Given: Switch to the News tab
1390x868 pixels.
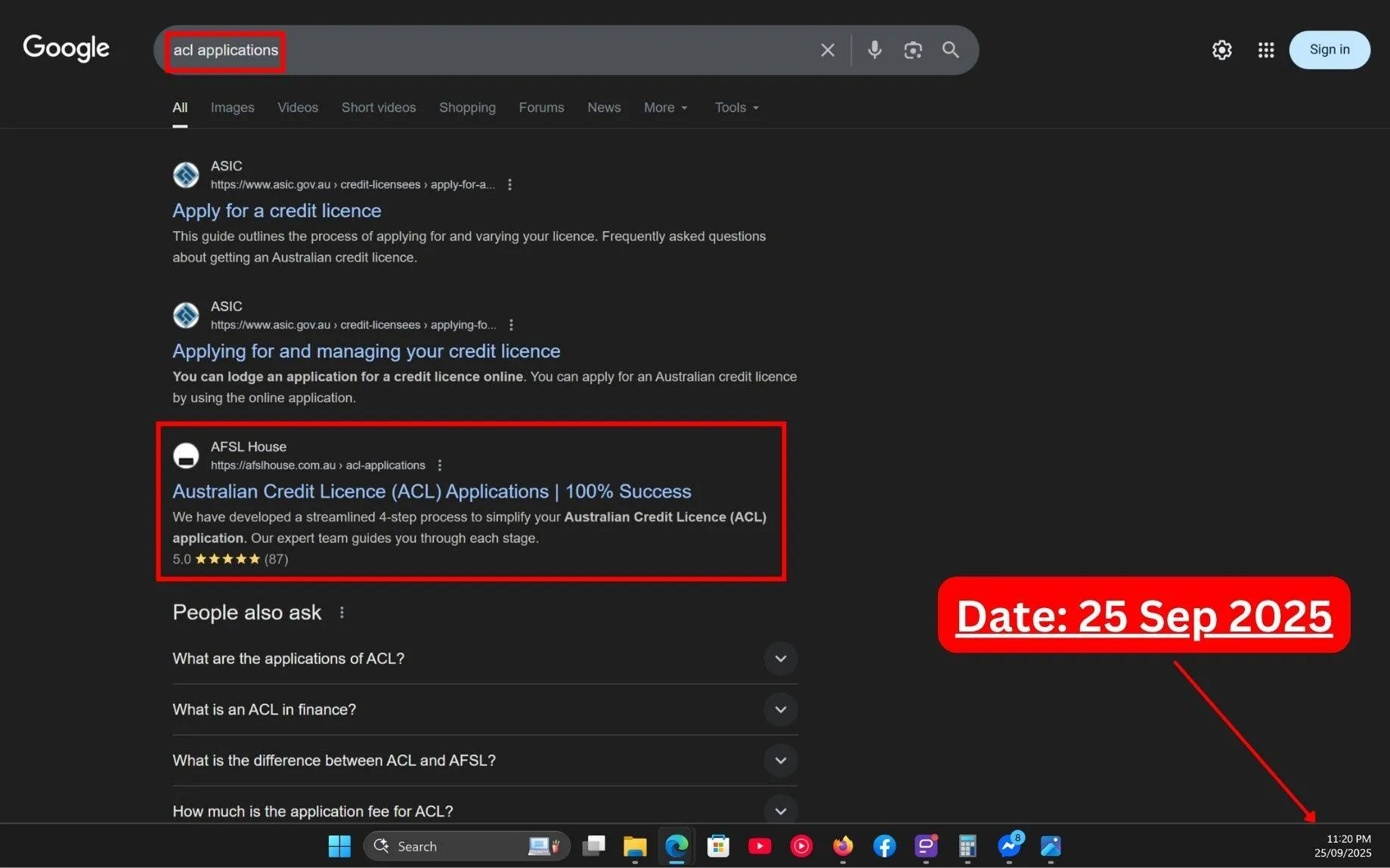Looking at the screenshot, I should [x=603, y=107].
